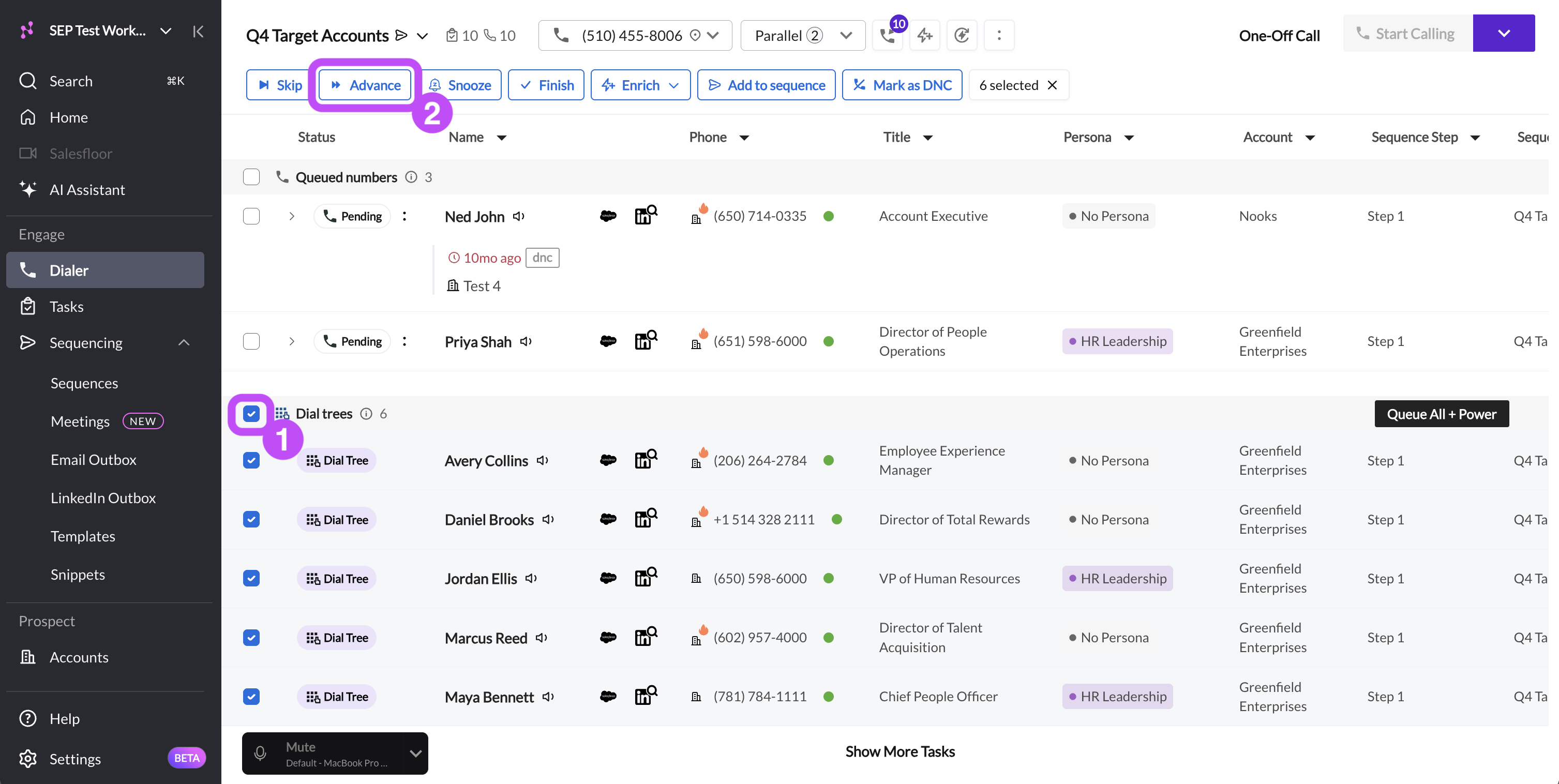This screenshot has height=784, width=1559.
Task: Play name pronunciation for Marcus Reed
Action: coord(542,638)
